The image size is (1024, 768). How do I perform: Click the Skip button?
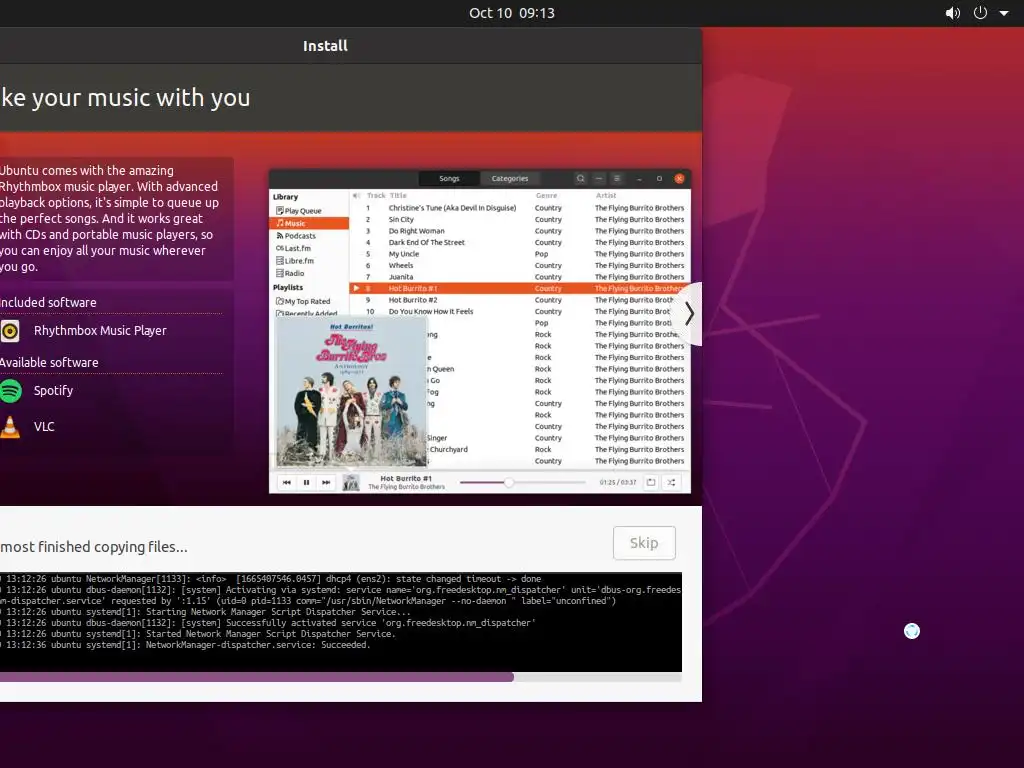click(x=644, y=543)
